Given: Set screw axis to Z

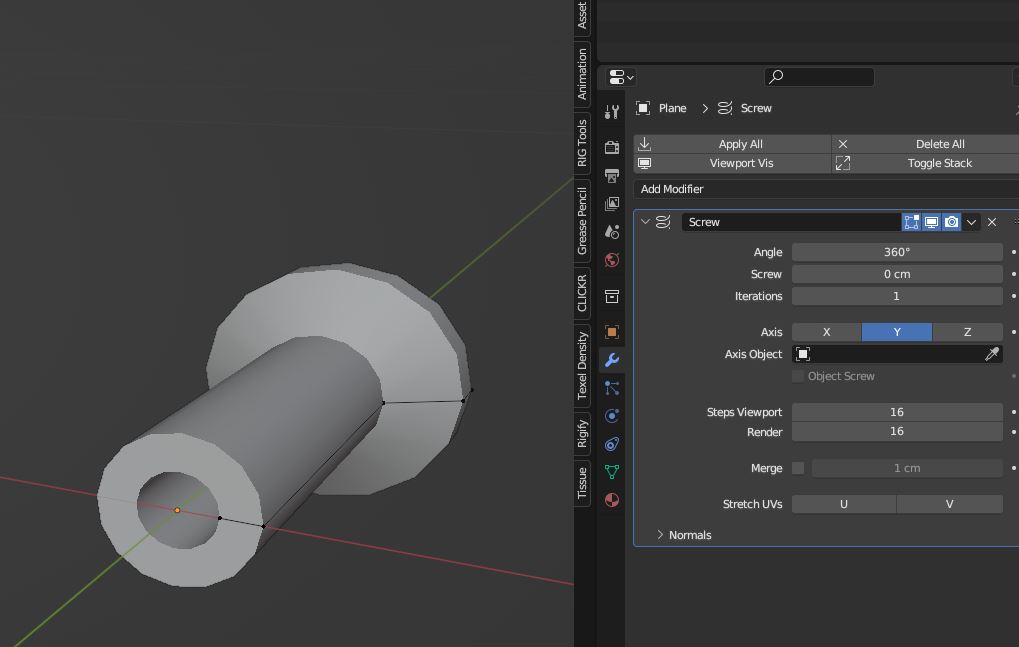Looking at the screenshot, I should [x=967, y=332].
